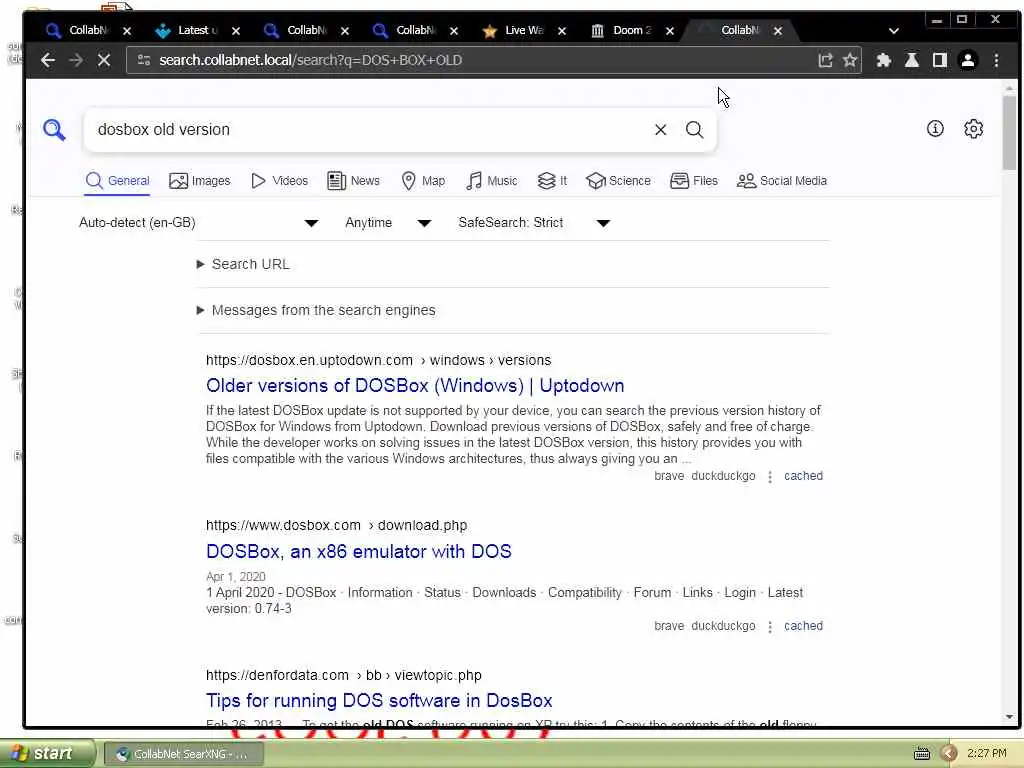Select the Science category tab
1024x768 pixels.
(618, 181)
